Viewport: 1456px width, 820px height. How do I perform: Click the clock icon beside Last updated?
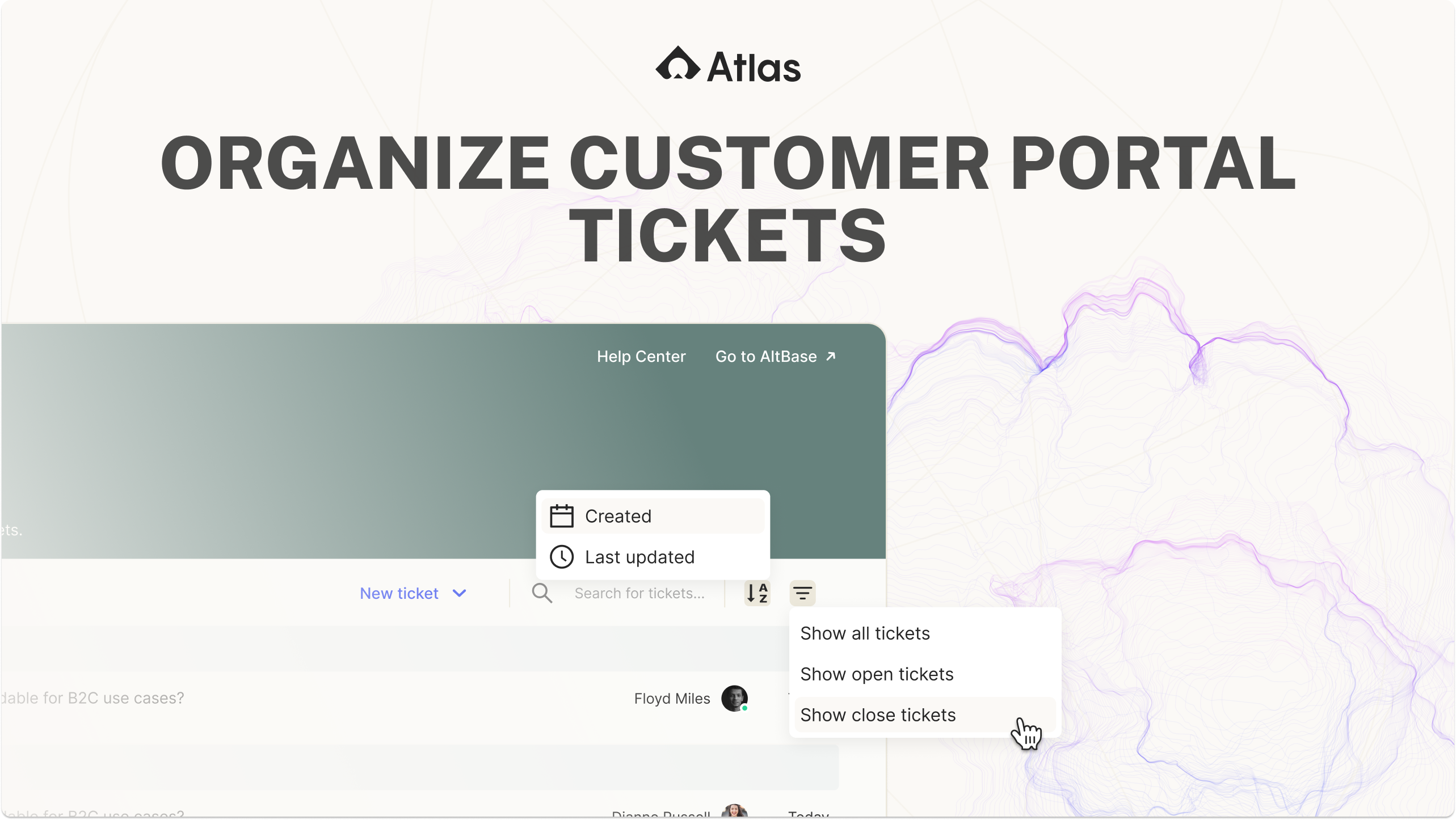[x=562, y=557]
